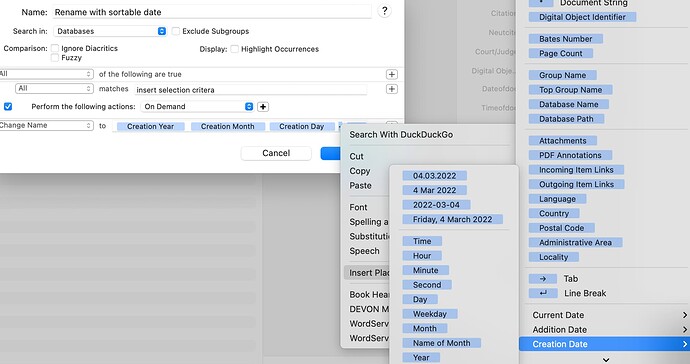
Task: Select the Creation Day token
Action: click(x=301, y=126)
